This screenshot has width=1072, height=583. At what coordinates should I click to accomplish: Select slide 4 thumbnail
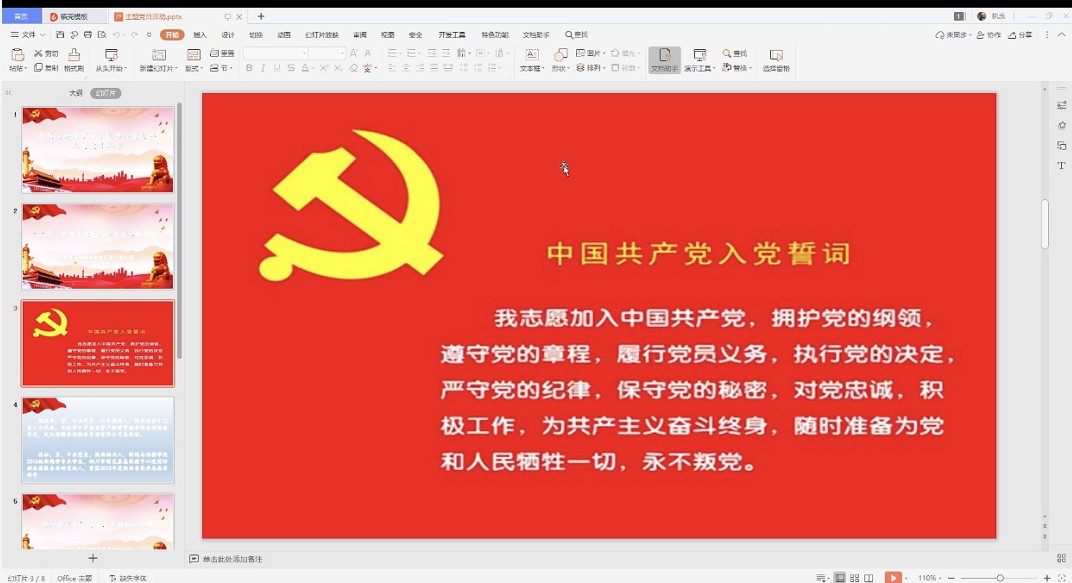tap(98, 440)
